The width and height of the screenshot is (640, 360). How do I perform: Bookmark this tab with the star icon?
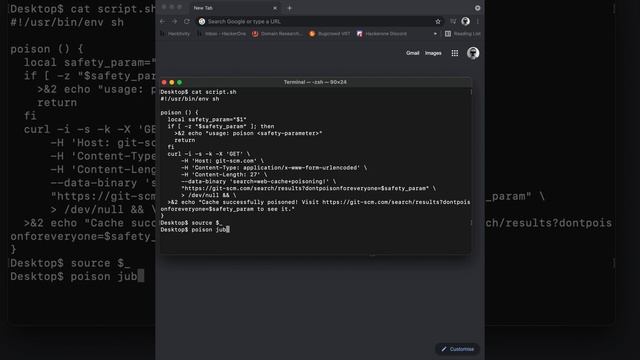[438, 21]
